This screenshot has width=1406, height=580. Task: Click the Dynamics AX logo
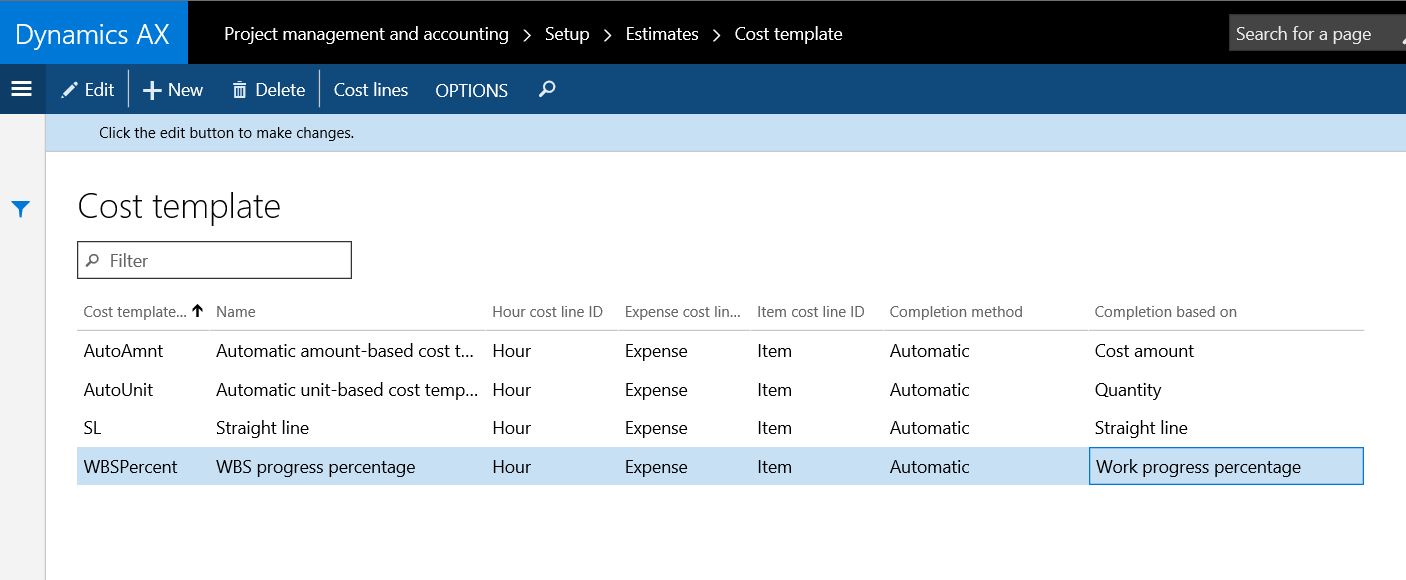(93, 32)
